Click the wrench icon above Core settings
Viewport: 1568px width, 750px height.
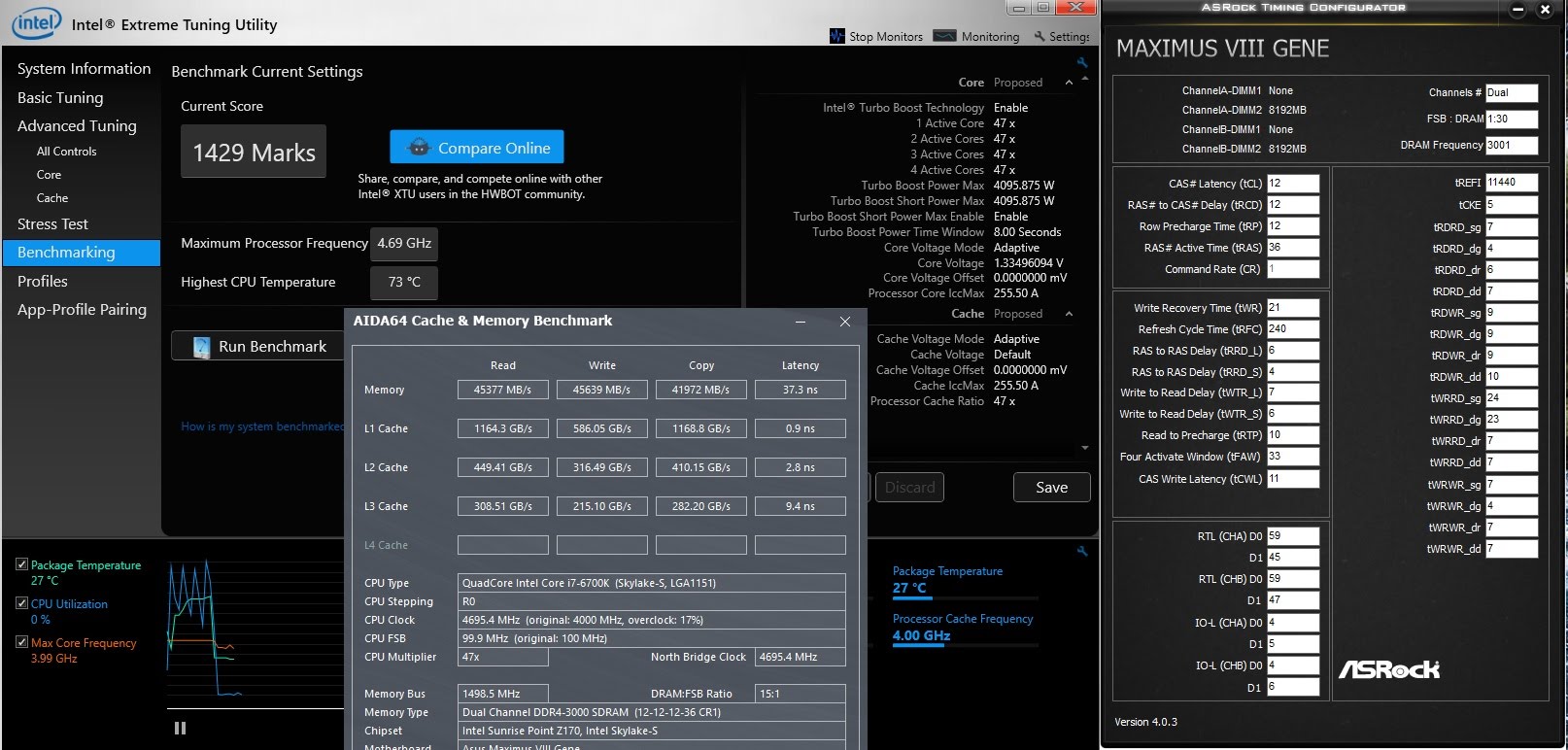point(1082,62)
